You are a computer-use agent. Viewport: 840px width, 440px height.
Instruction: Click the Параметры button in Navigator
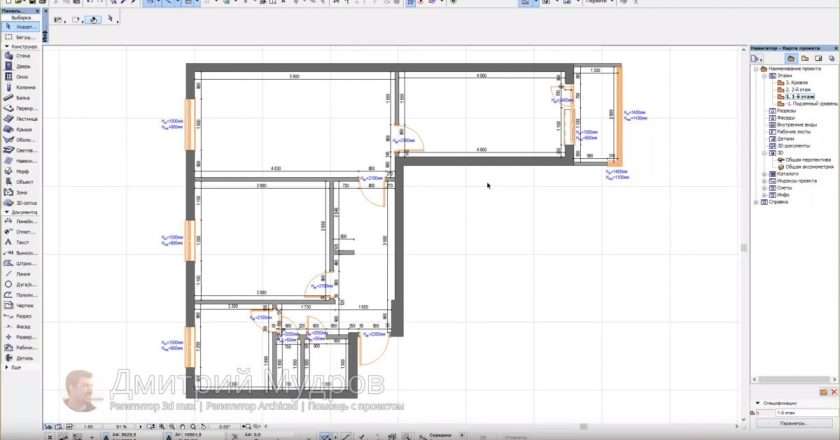(793, 423)
